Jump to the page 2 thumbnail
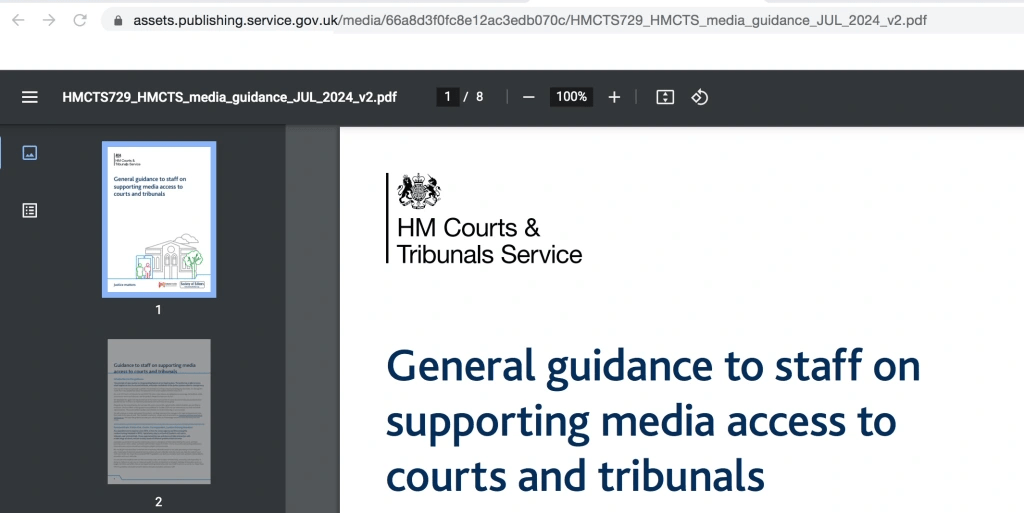This screenshot has width=1024, height=513. coord(158,411)
